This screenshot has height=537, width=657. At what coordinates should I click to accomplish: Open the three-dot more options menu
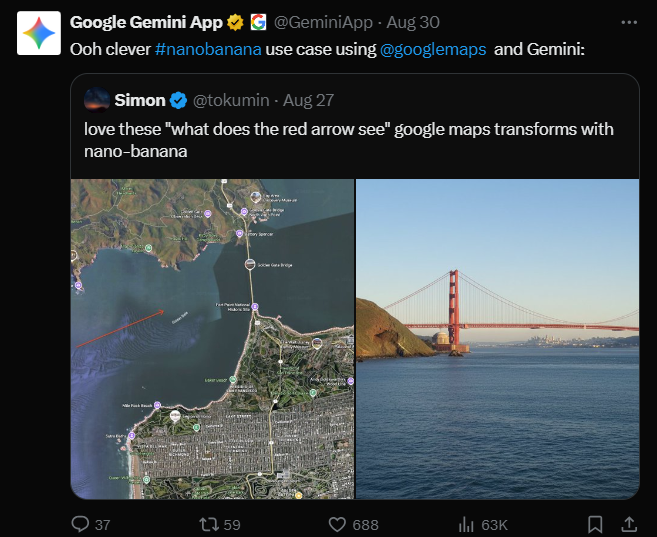(627, 21)
